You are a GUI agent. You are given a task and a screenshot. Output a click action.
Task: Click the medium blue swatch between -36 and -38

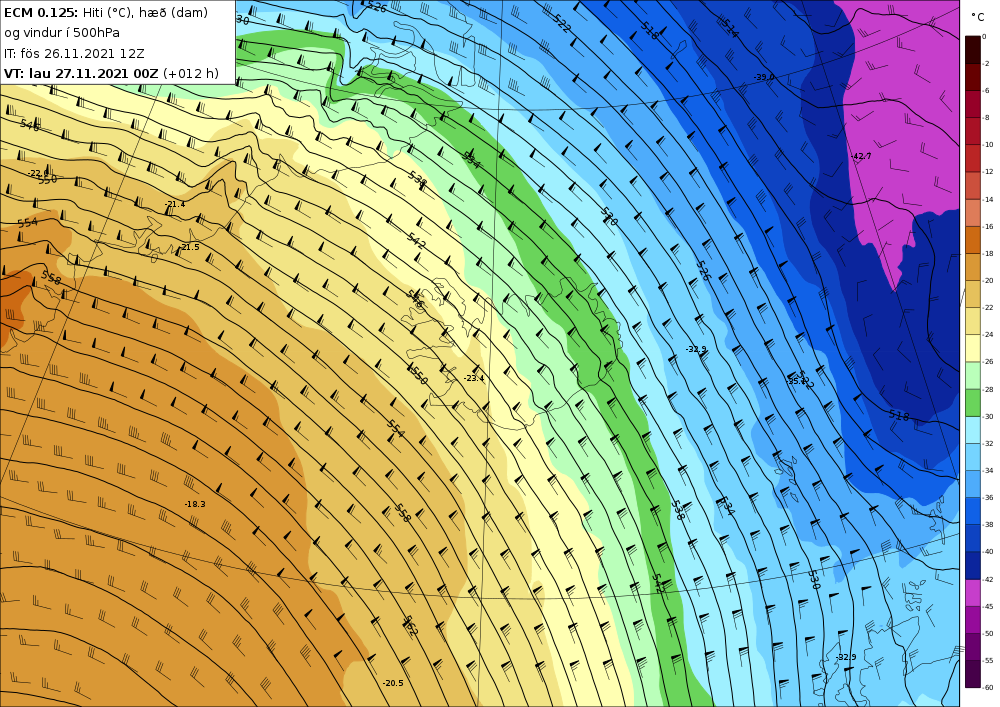(973, 511)
